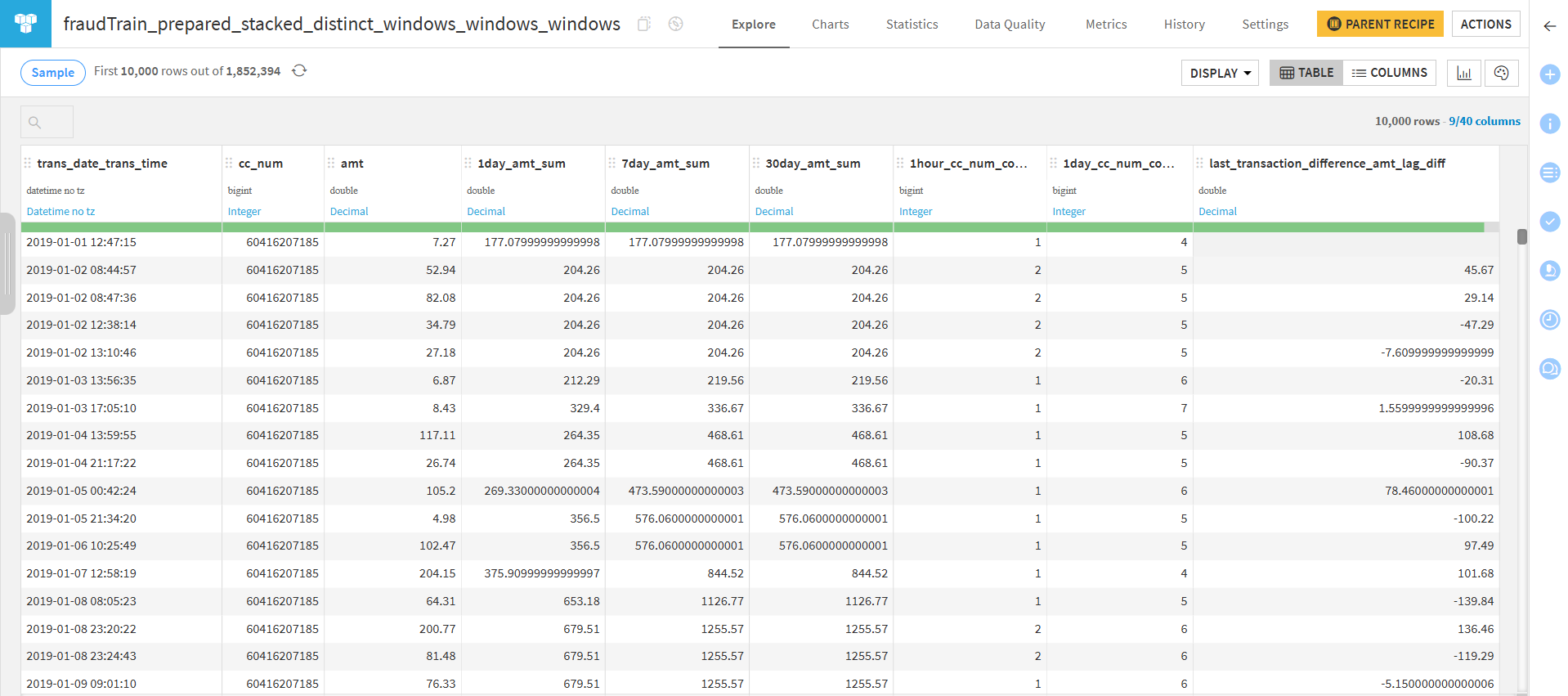
Task: Open the last_transaction_difference_amt_lag_diff column header menu
Action: point(1328,164)
